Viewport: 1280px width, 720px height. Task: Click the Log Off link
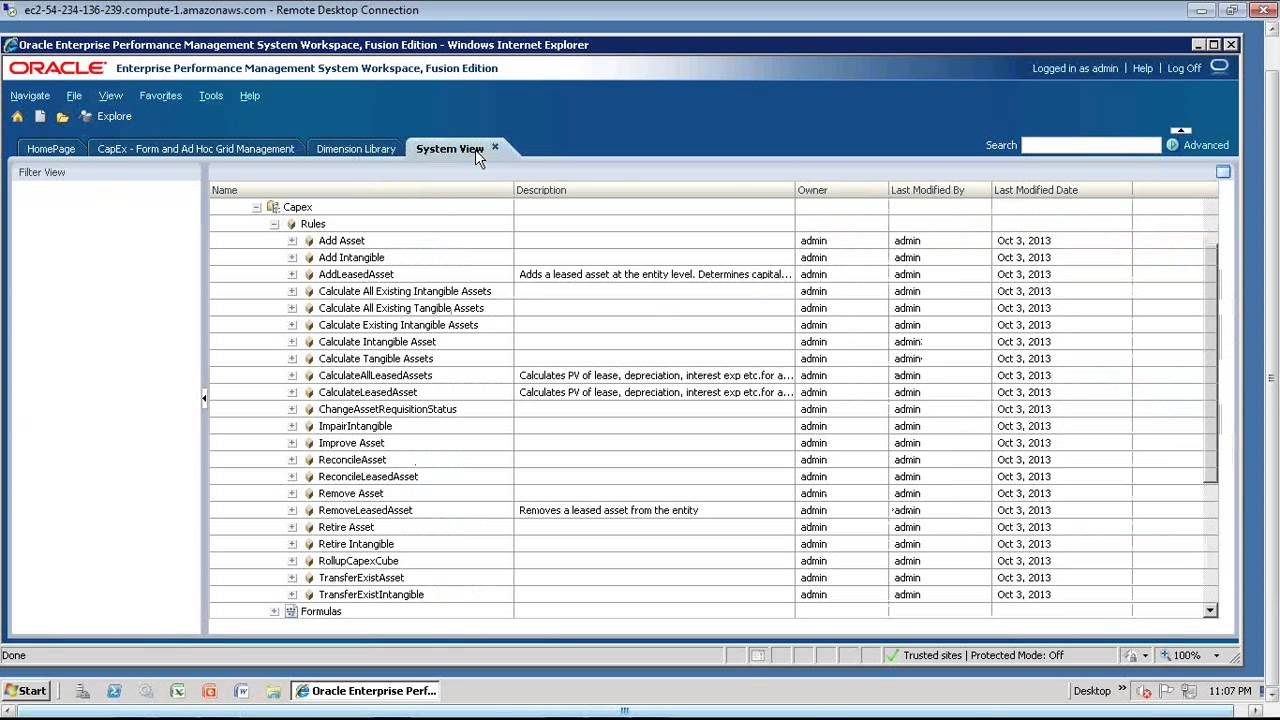pyautogui.click(x=1184, y=69)
